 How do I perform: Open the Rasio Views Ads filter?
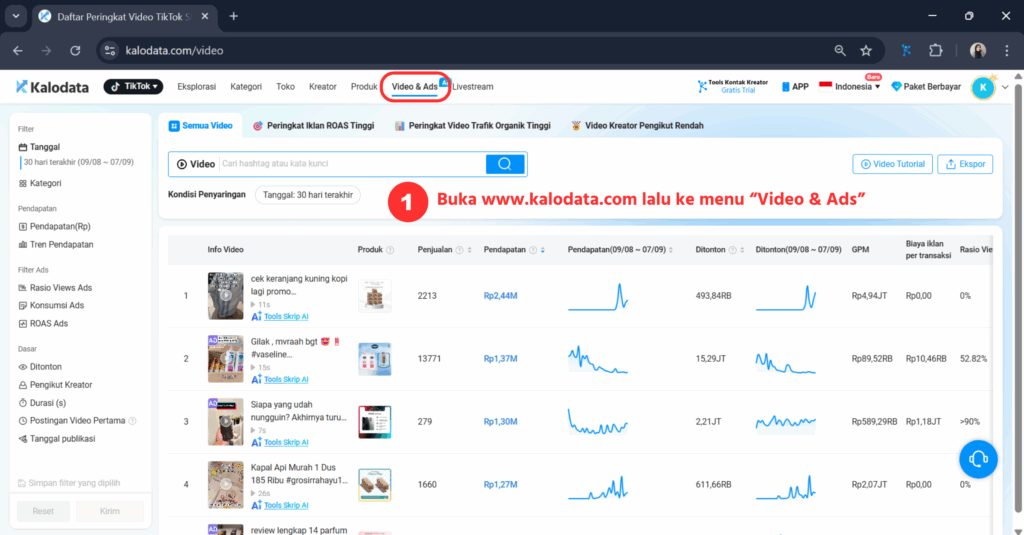[x=55, y=287]
